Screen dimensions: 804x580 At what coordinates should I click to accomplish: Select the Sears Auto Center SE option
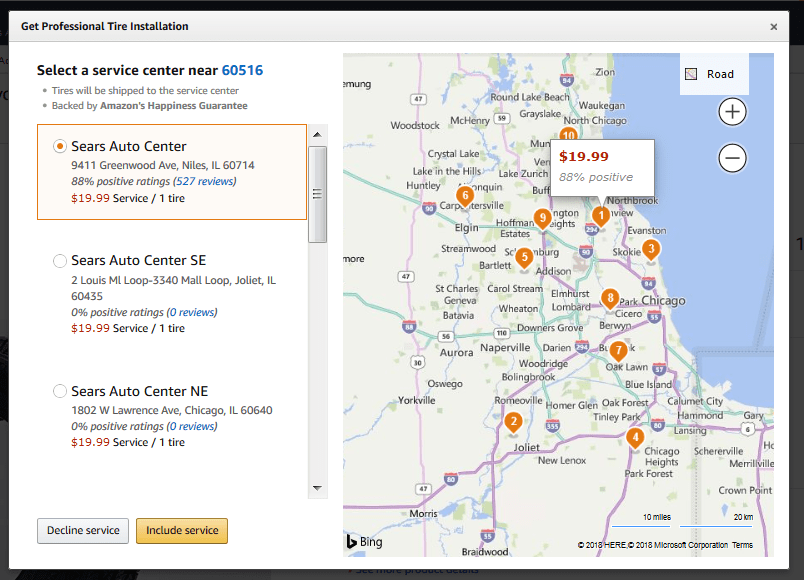[59, 261]
